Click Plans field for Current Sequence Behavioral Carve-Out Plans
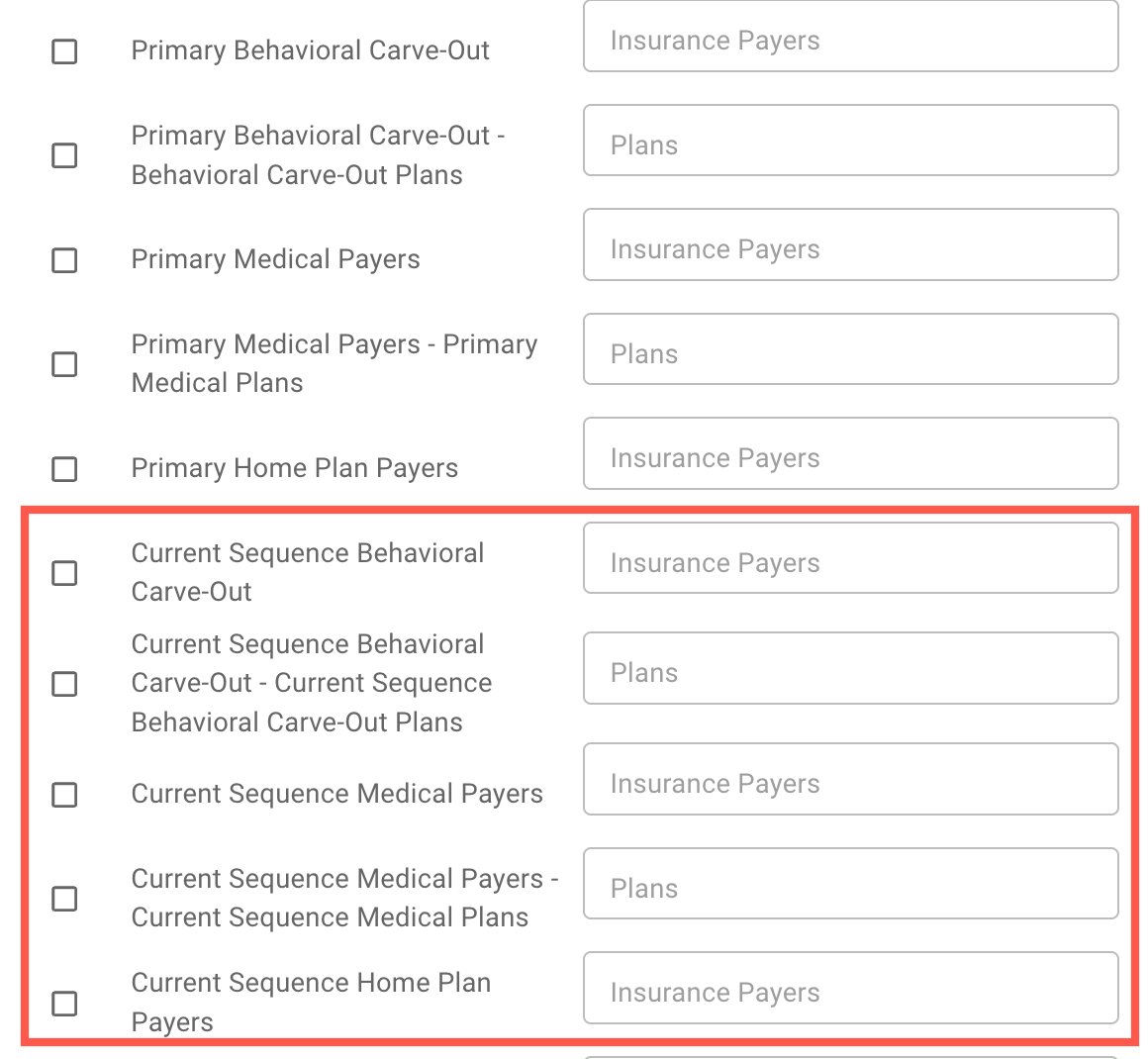This screenshot has width=1148, height=1059. (x=851, y=668)
